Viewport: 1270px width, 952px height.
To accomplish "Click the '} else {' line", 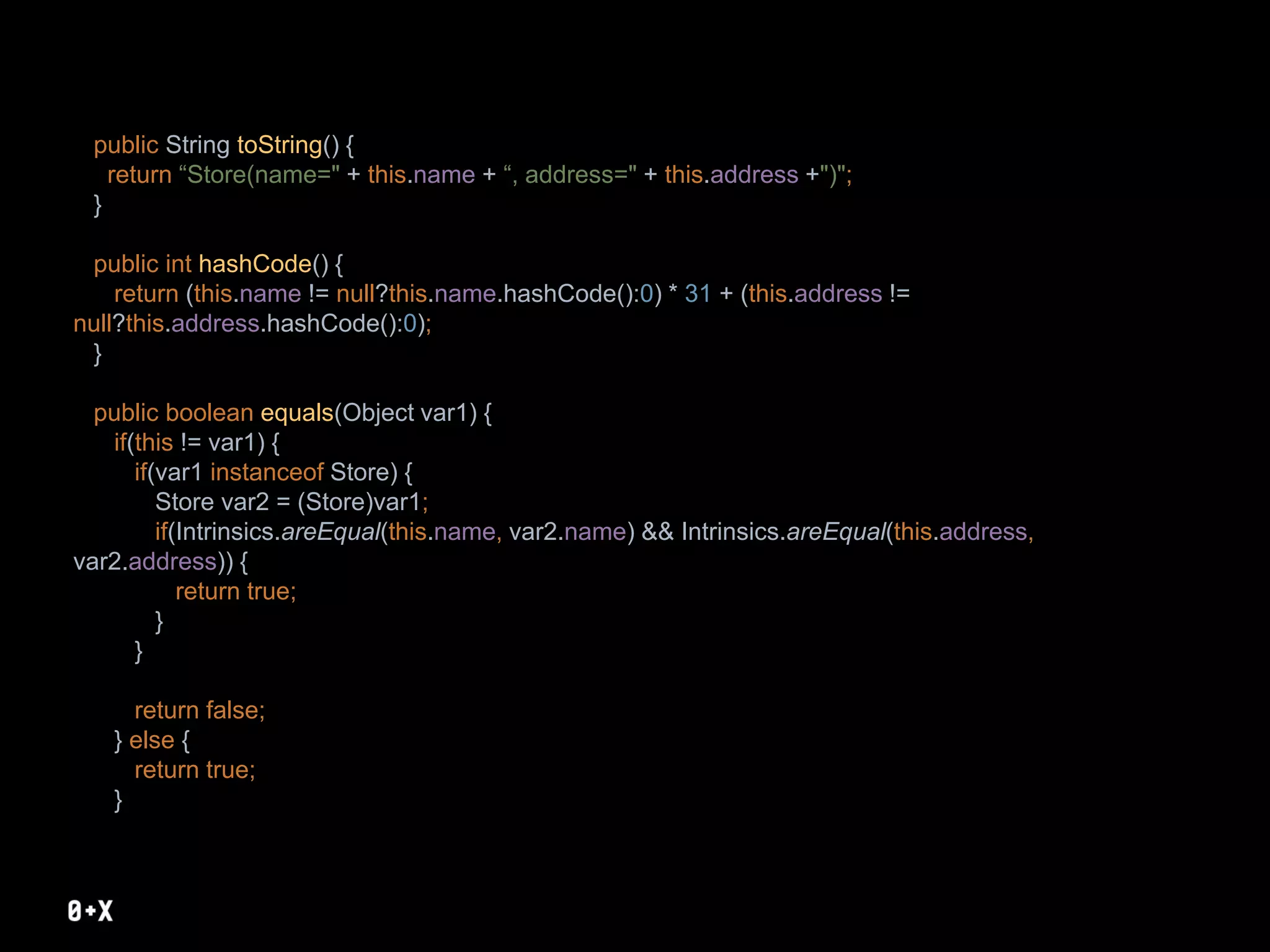I will pos(152,741).
